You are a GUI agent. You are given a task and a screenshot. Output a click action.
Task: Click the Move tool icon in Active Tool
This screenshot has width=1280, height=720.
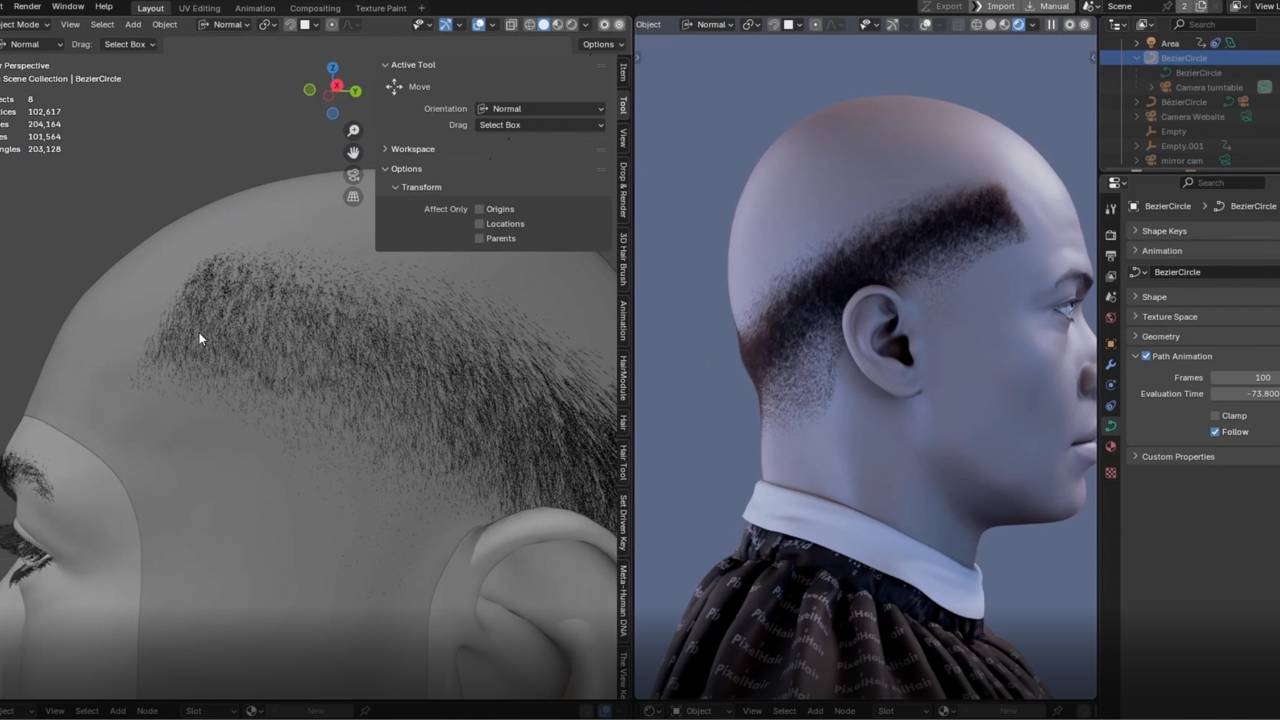(394, 87)
